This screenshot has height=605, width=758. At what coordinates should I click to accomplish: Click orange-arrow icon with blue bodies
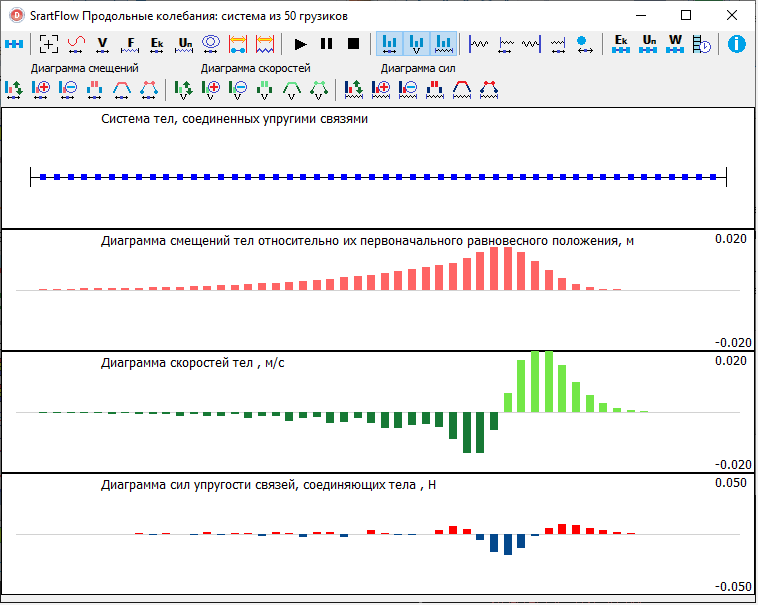coord(238,44)
